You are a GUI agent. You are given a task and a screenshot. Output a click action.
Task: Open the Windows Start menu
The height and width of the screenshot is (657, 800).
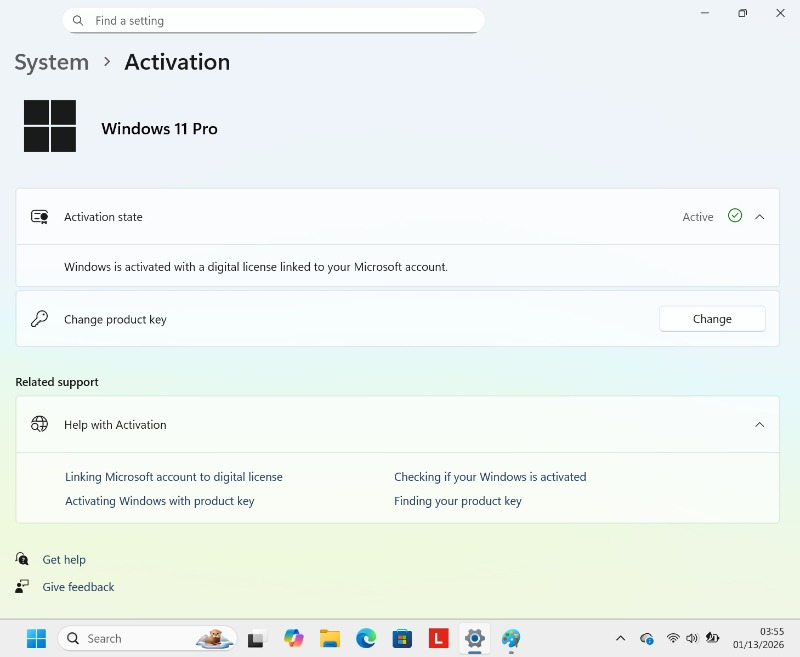36,638
